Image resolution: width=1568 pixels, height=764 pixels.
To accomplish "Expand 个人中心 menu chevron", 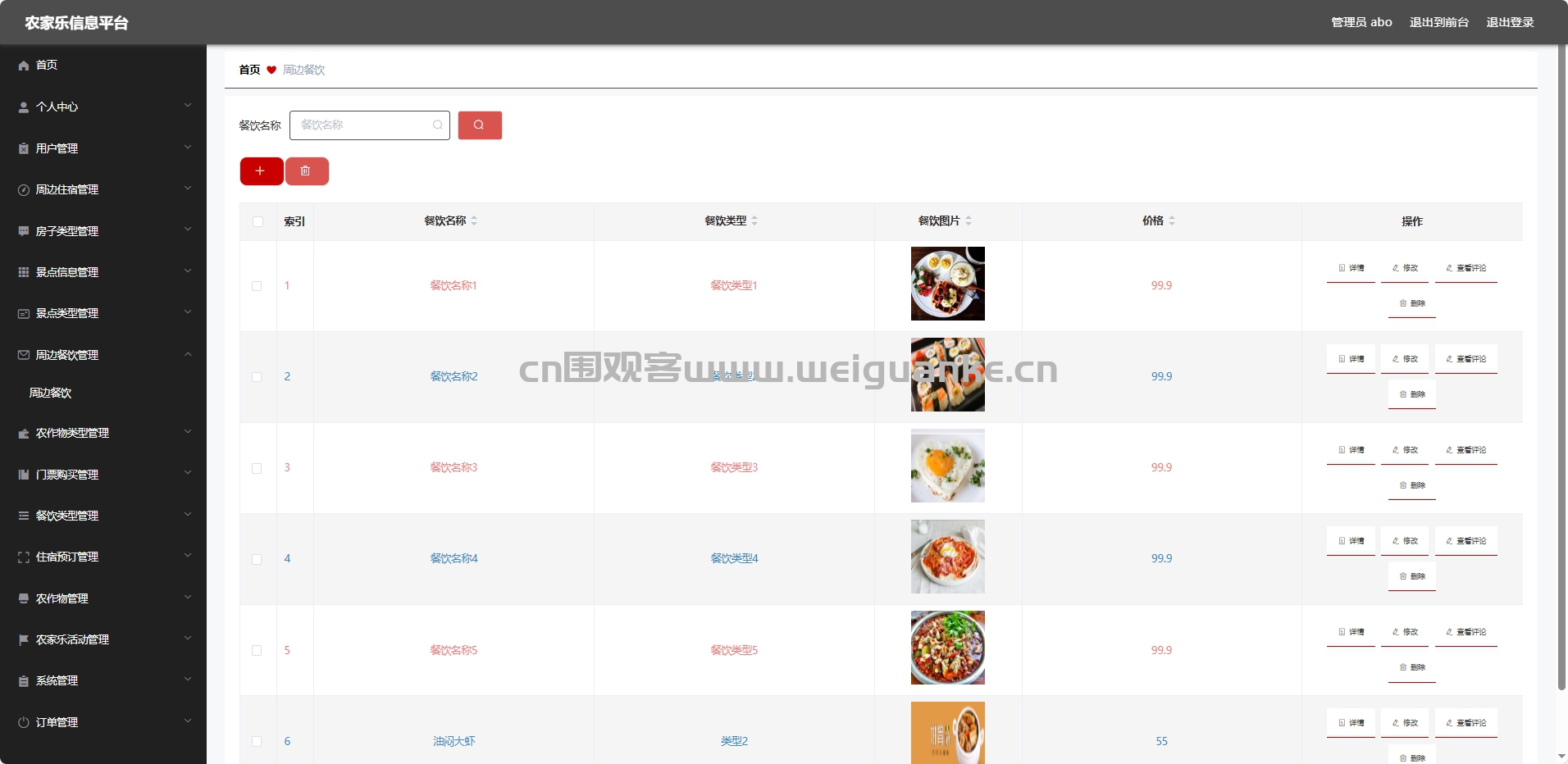I will point(188,106).
